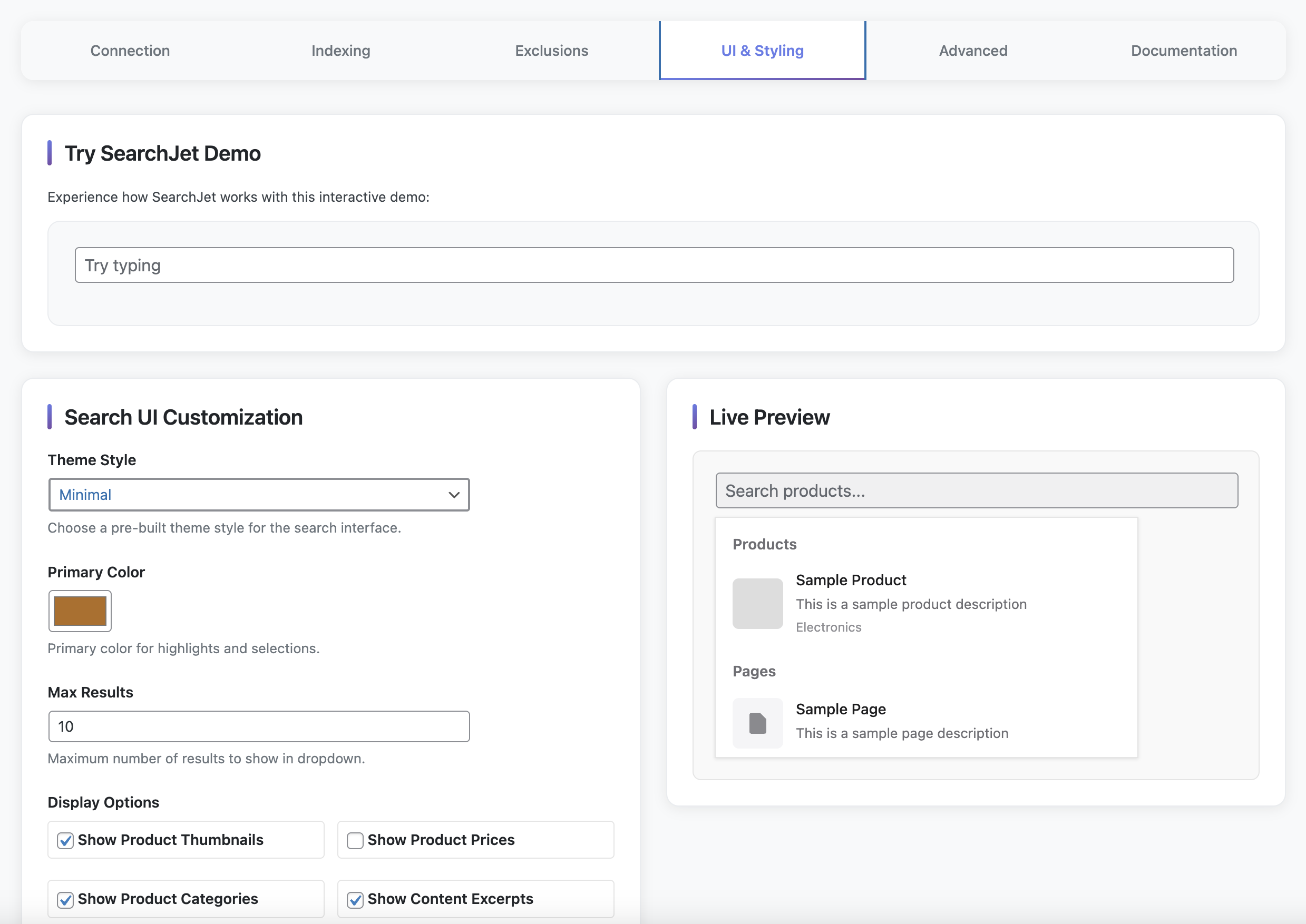Click the Sample Page document icon
The width and height of the screenshot is (1306, 924).
click(757, 722)
